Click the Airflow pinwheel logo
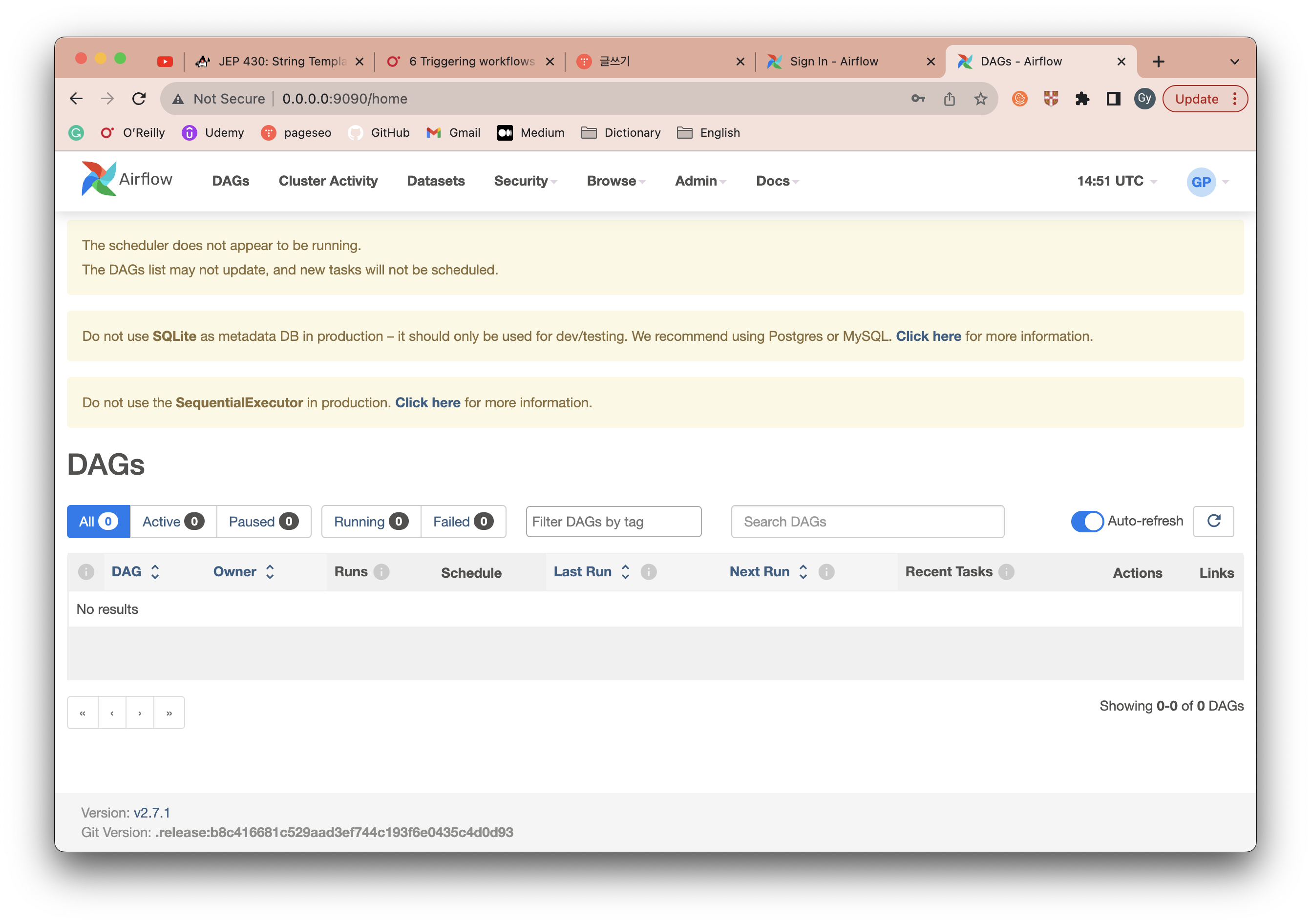 (99, 179)
